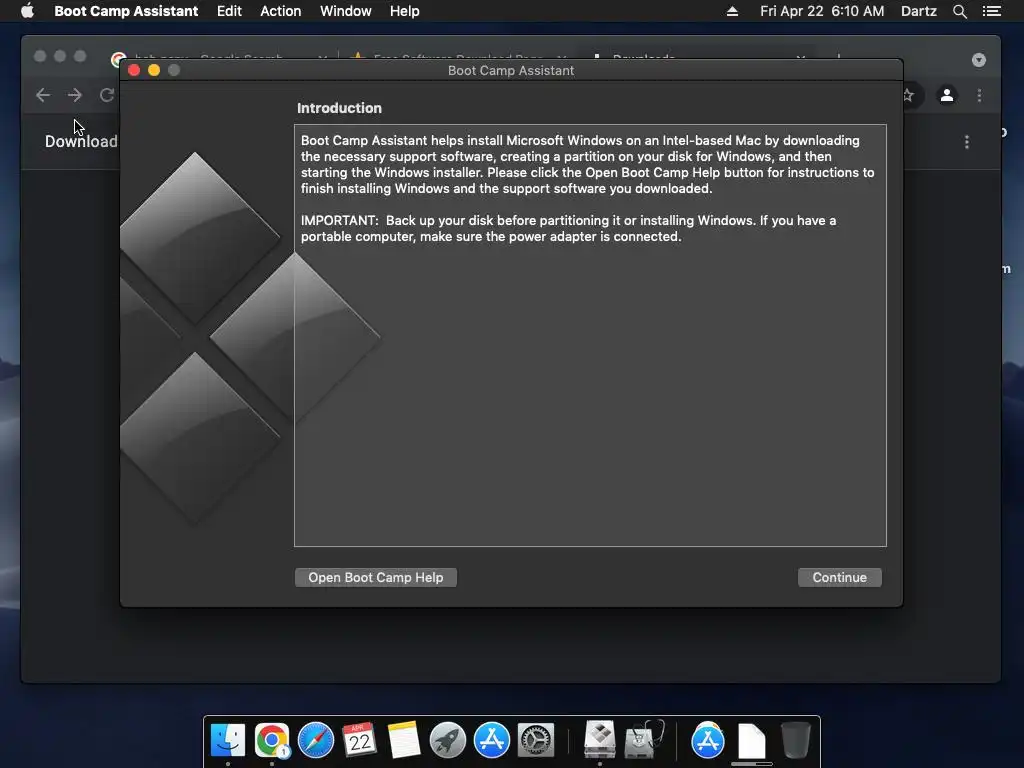Open Safari from the Dock
Viewport: 1024px width, 768px height.
pyautogui.click(x=315, y=740)
